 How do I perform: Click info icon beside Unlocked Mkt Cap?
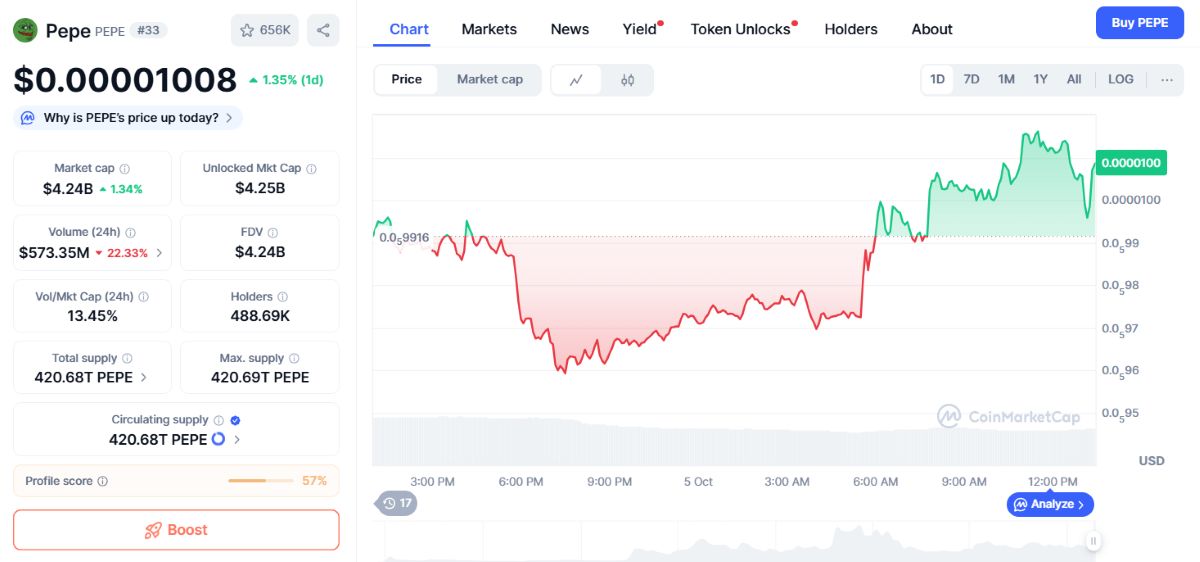312,169
